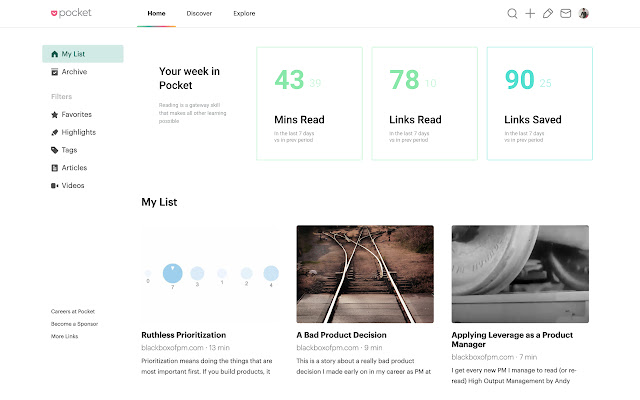Click the Videos camera icon

(54, 186)
